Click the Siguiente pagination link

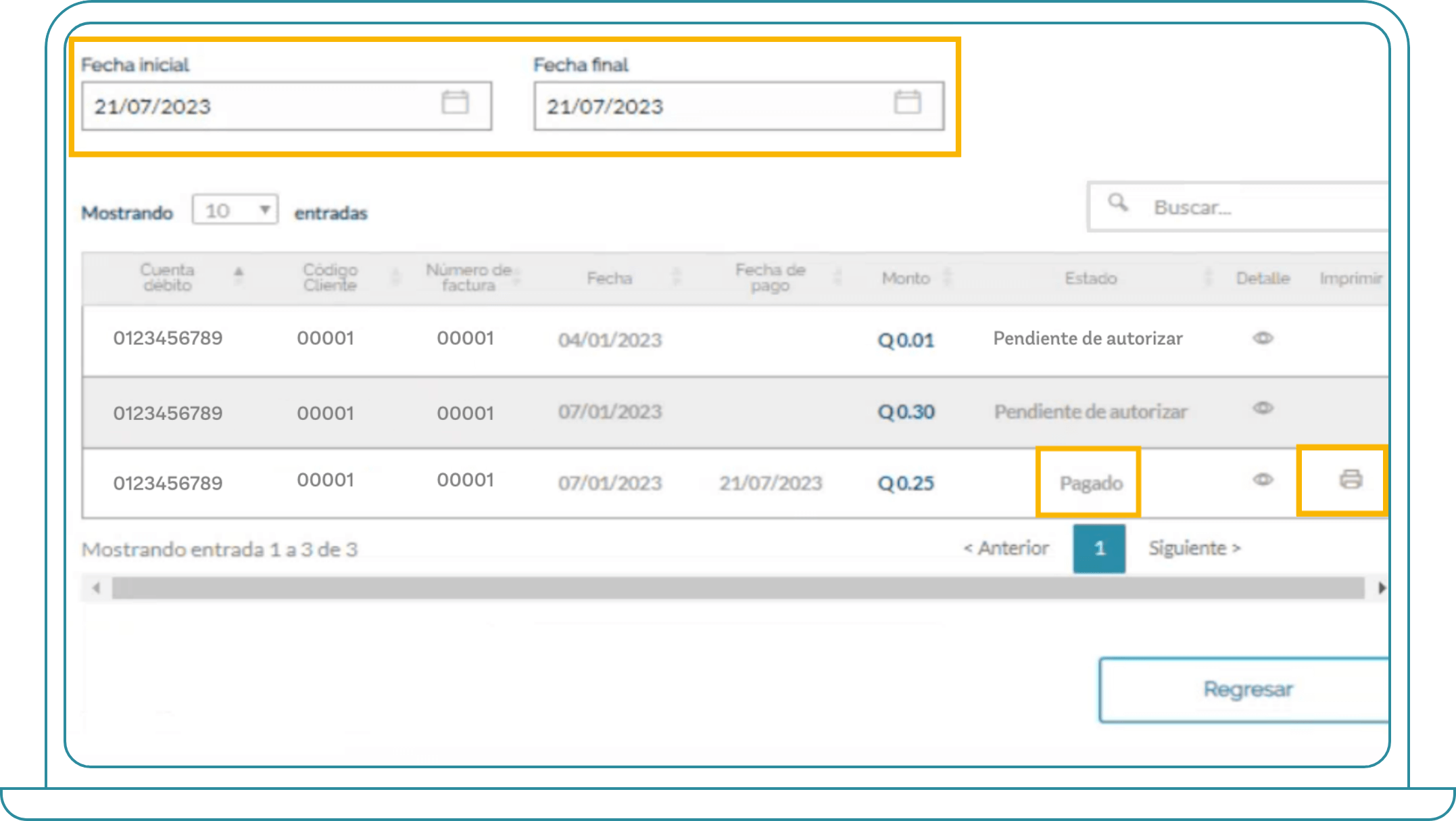tap(1194, 548)
